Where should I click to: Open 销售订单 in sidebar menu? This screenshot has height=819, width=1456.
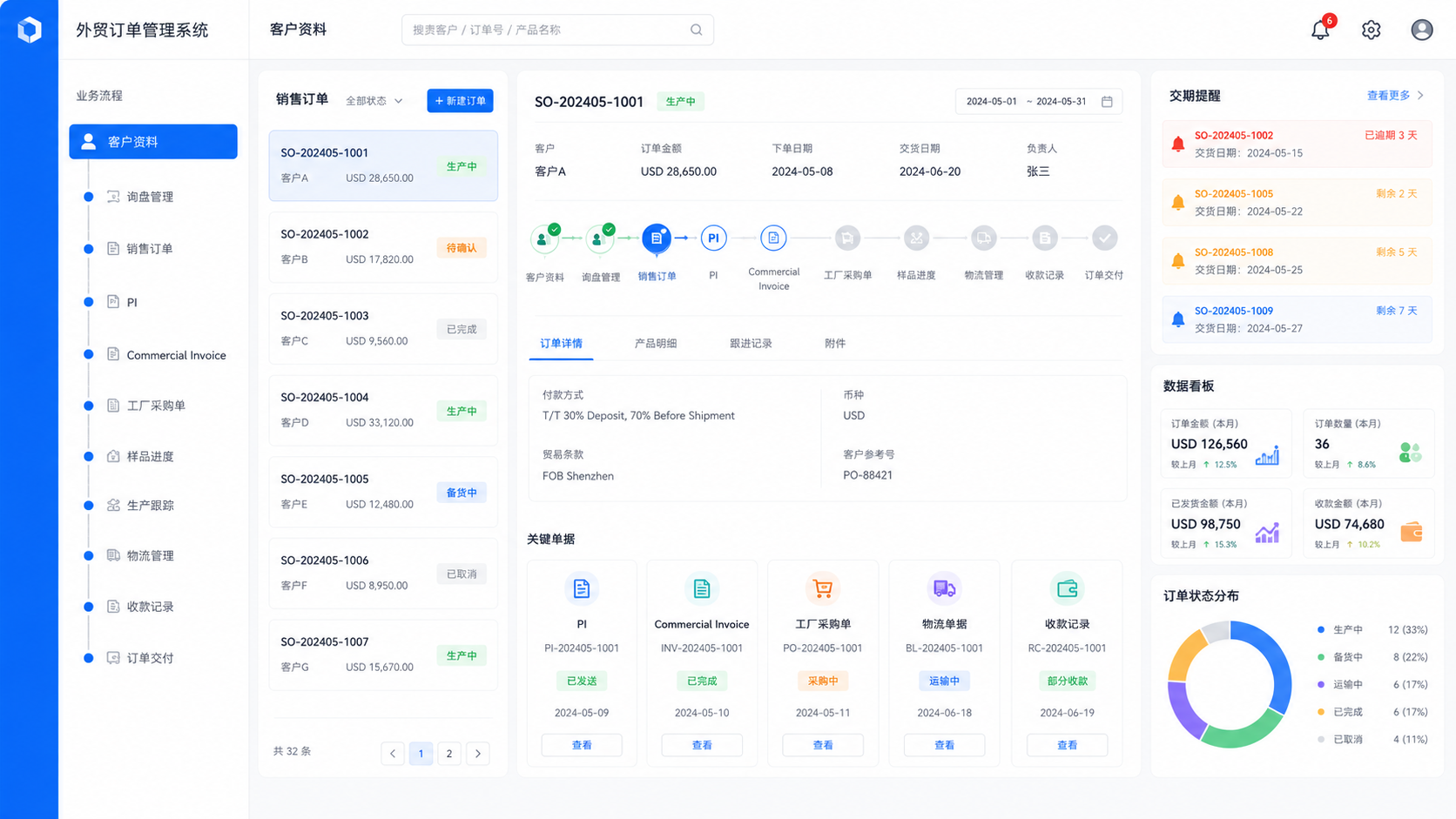[x=150, y=249]
